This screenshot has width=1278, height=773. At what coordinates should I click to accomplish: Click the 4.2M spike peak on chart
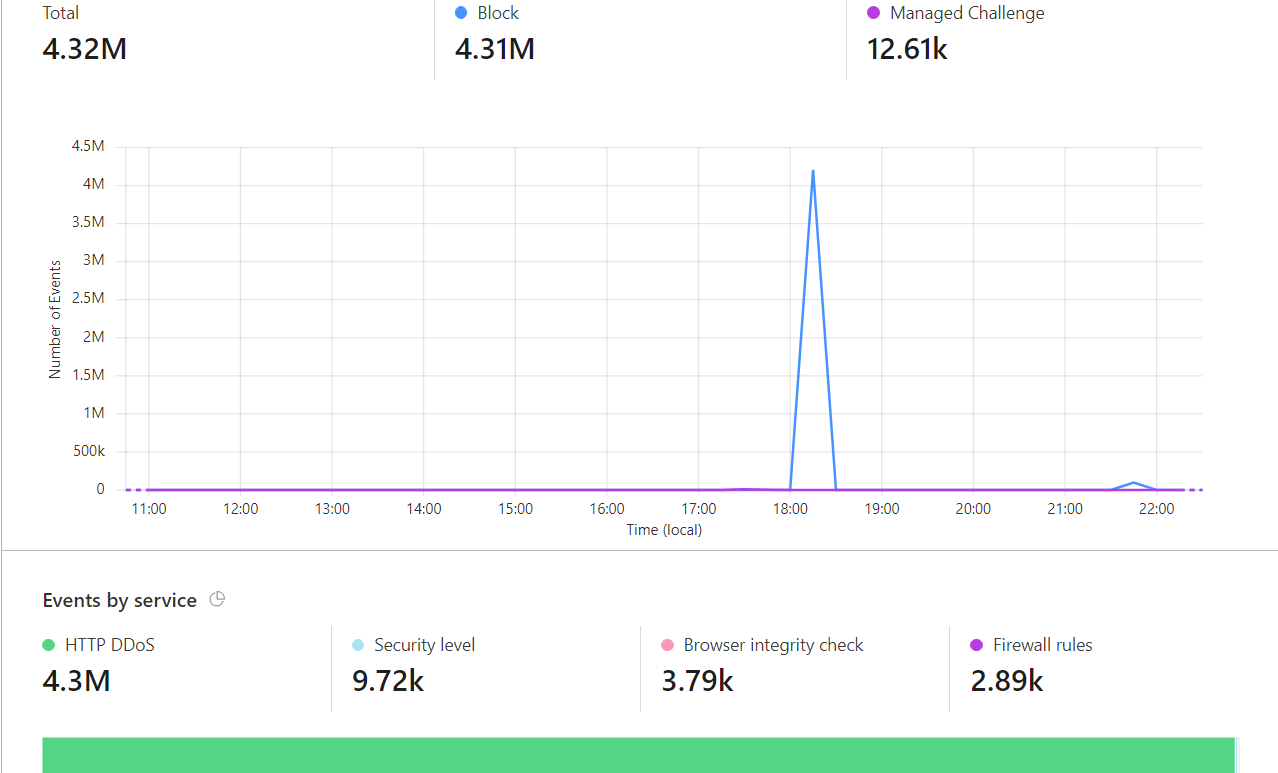pos(813,171)
